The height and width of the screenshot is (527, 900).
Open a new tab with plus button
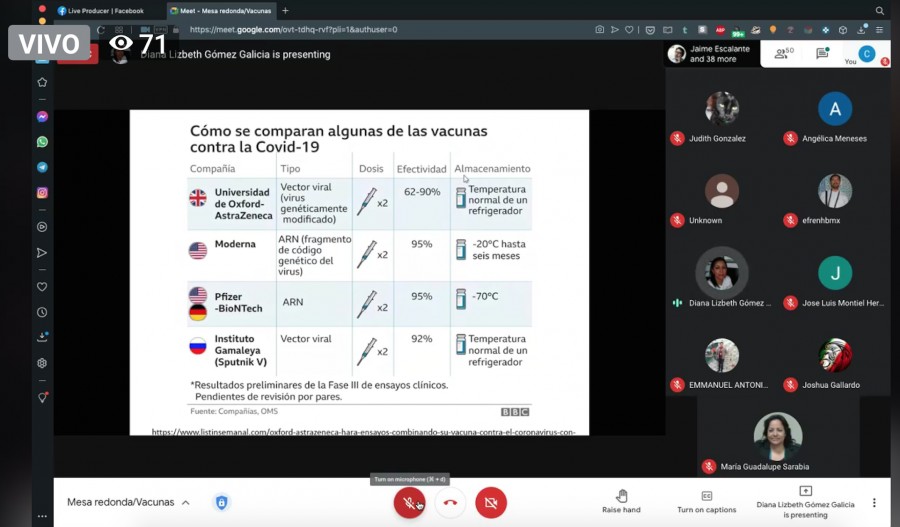pyautogui.click(x=285, y=10)
